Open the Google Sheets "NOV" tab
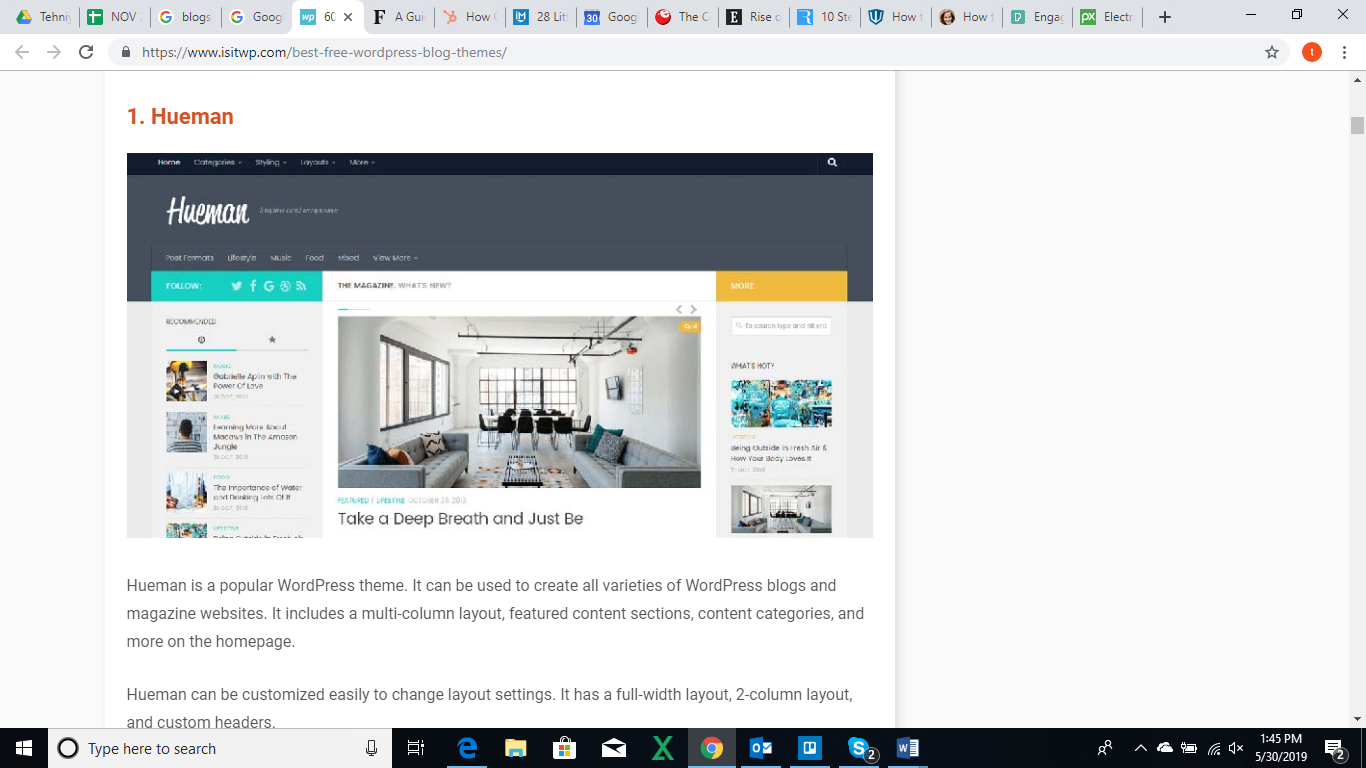 [113, 17]
